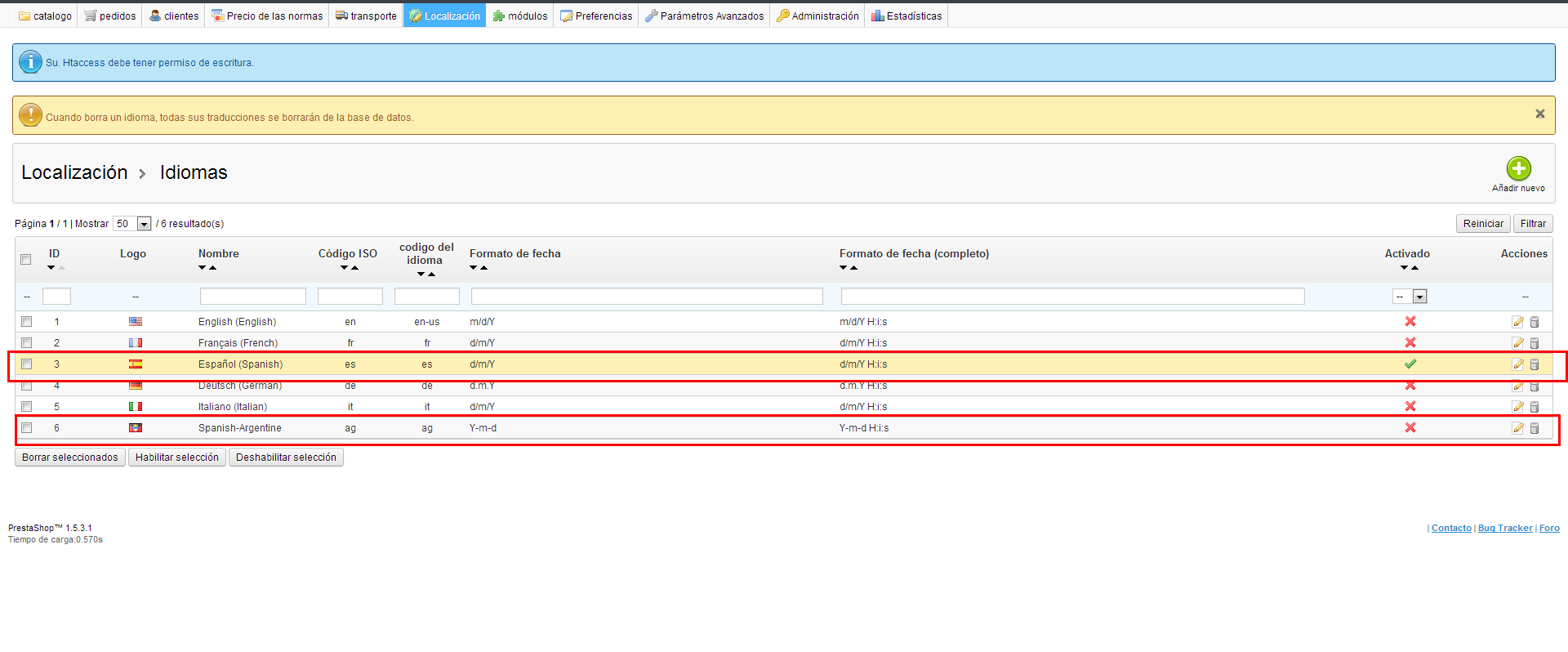1568x652 pixels.
Task: Click Deshabilitar selección button
Action: click(x=286, y=458)
